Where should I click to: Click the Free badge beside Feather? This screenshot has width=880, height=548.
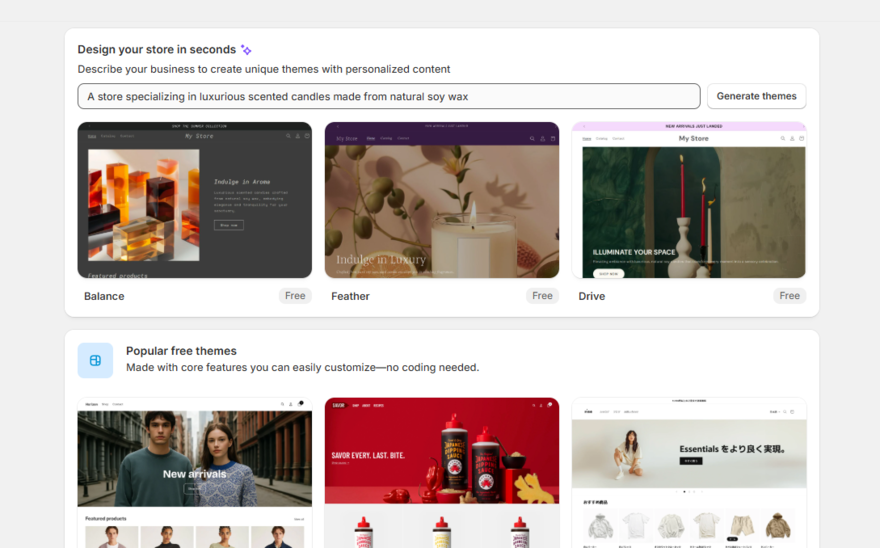click(x=542, y=296)
